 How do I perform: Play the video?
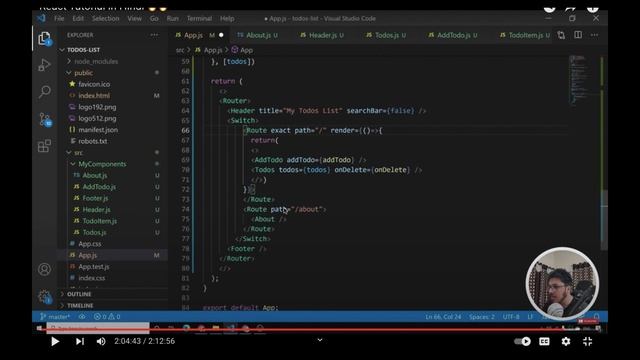coord(55,341)
